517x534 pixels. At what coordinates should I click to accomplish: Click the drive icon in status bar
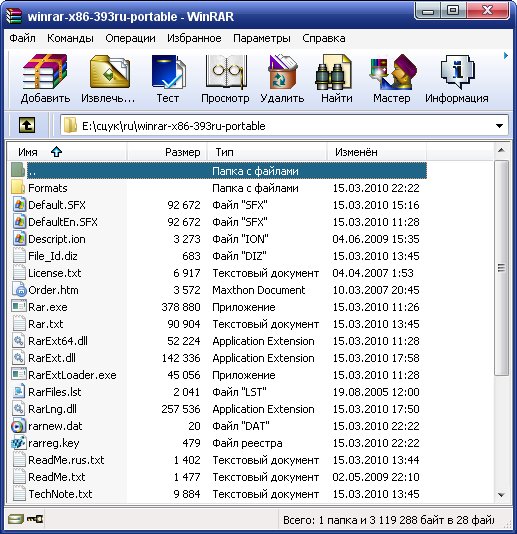(16, 519)
